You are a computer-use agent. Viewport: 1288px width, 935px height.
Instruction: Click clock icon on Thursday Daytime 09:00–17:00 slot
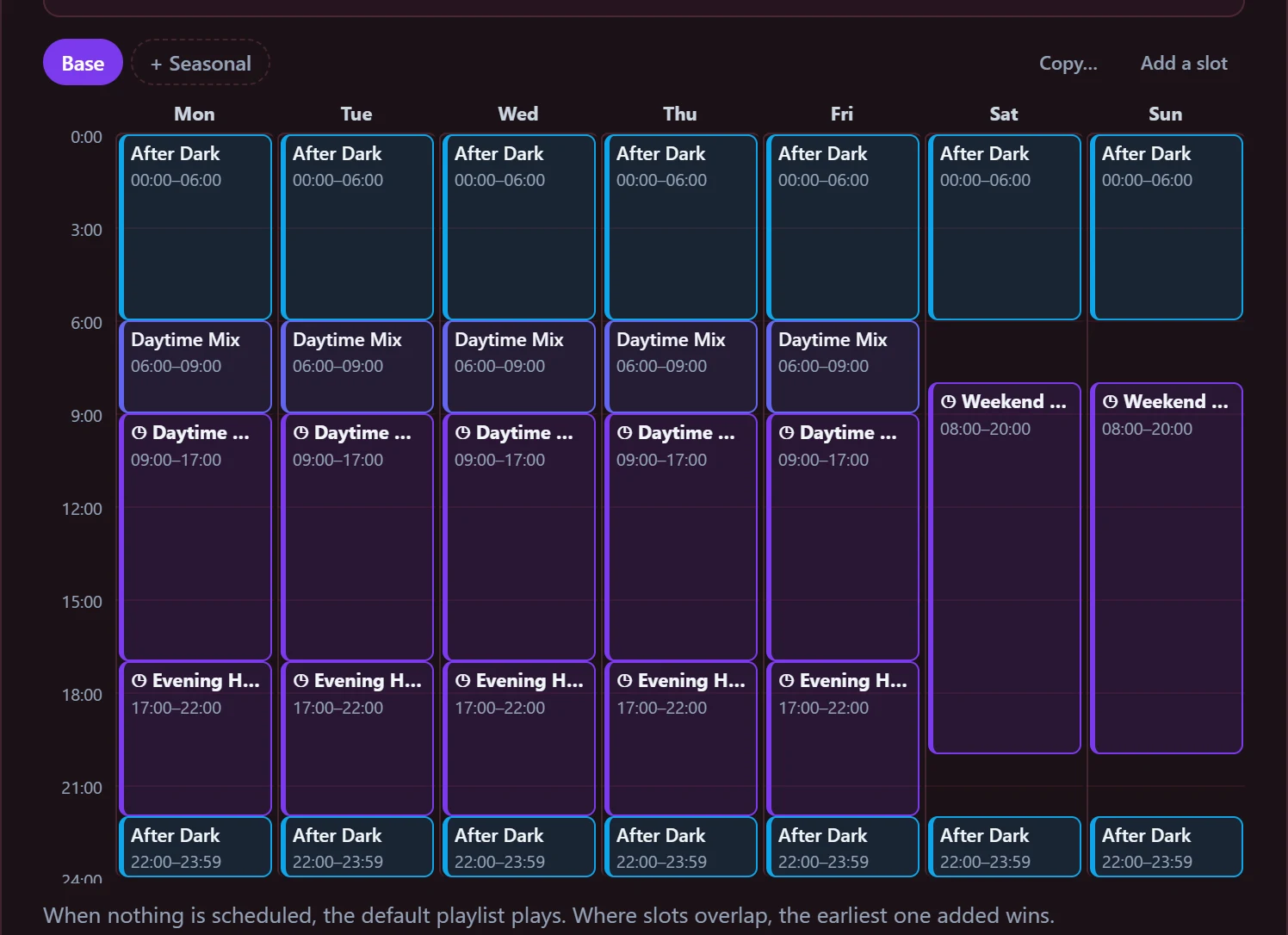click(624, 433)
